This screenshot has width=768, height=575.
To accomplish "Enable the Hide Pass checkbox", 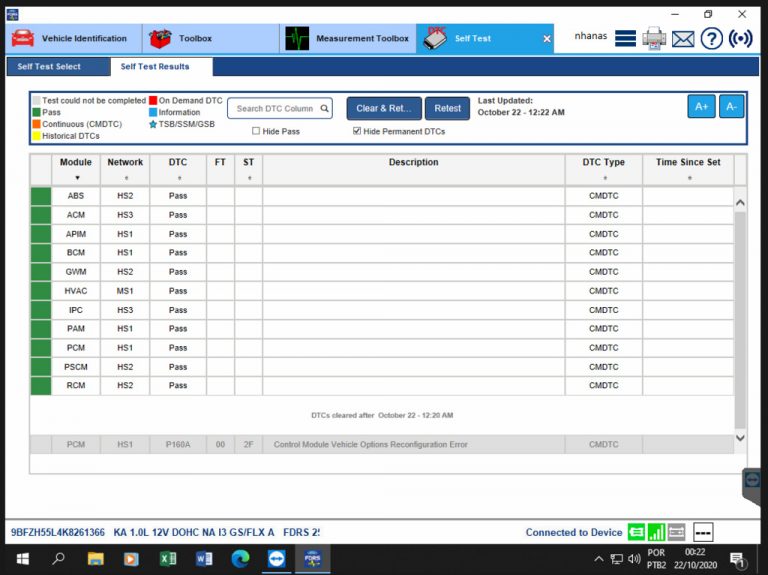I will [x=256, y=131].
